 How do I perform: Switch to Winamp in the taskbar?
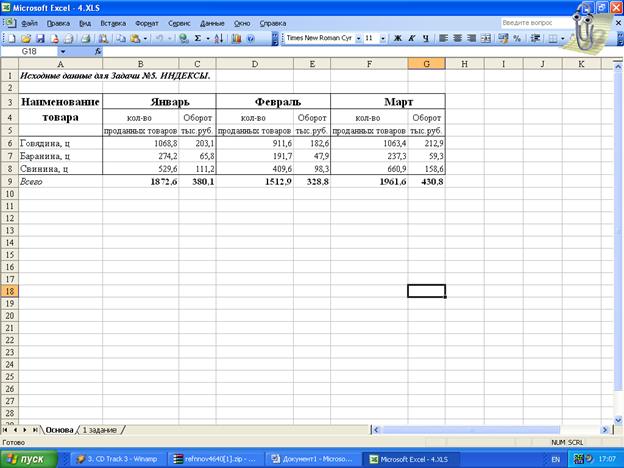[114, 458]
